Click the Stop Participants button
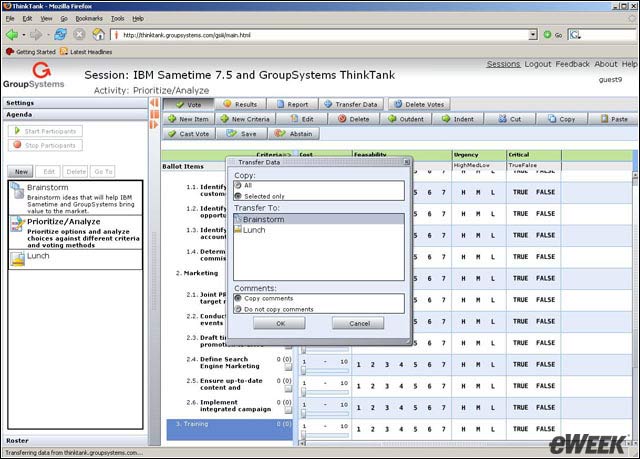 click(45, 145)
